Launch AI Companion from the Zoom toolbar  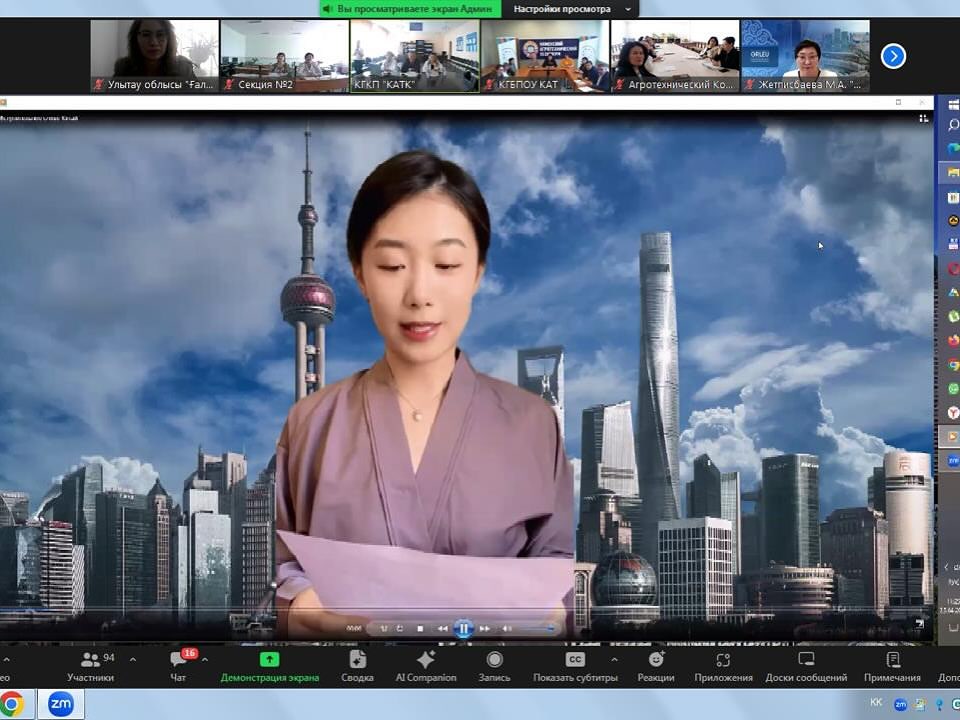point(426,666)
